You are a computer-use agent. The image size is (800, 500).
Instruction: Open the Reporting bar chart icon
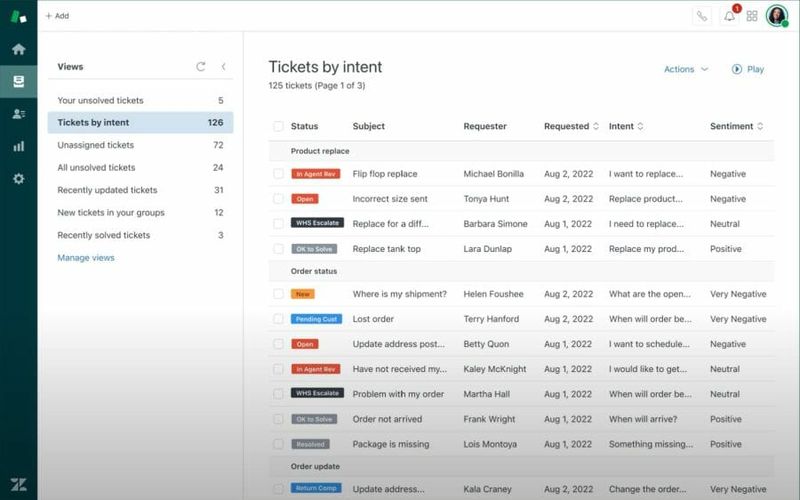[18, 146]
